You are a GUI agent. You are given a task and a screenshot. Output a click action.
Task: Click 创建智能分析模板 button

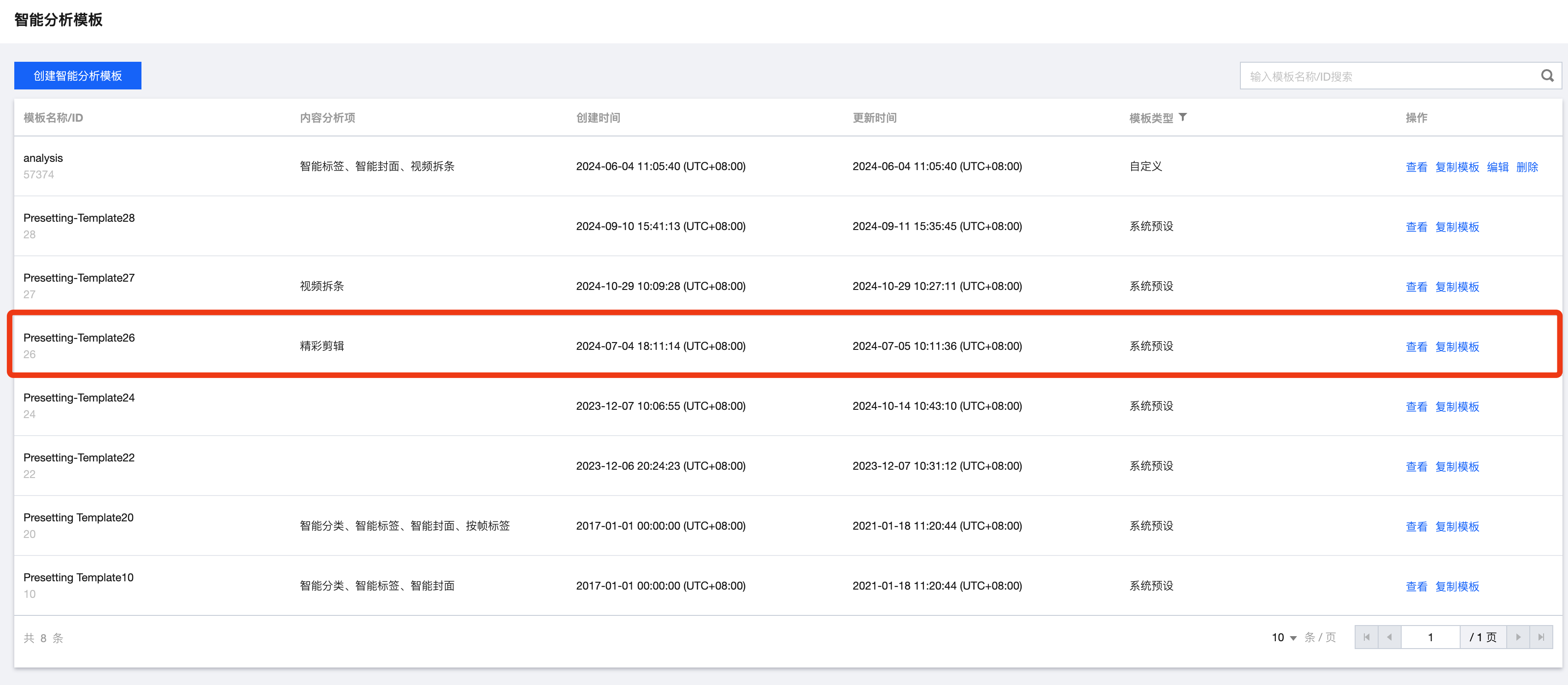[x=78, y=76]
